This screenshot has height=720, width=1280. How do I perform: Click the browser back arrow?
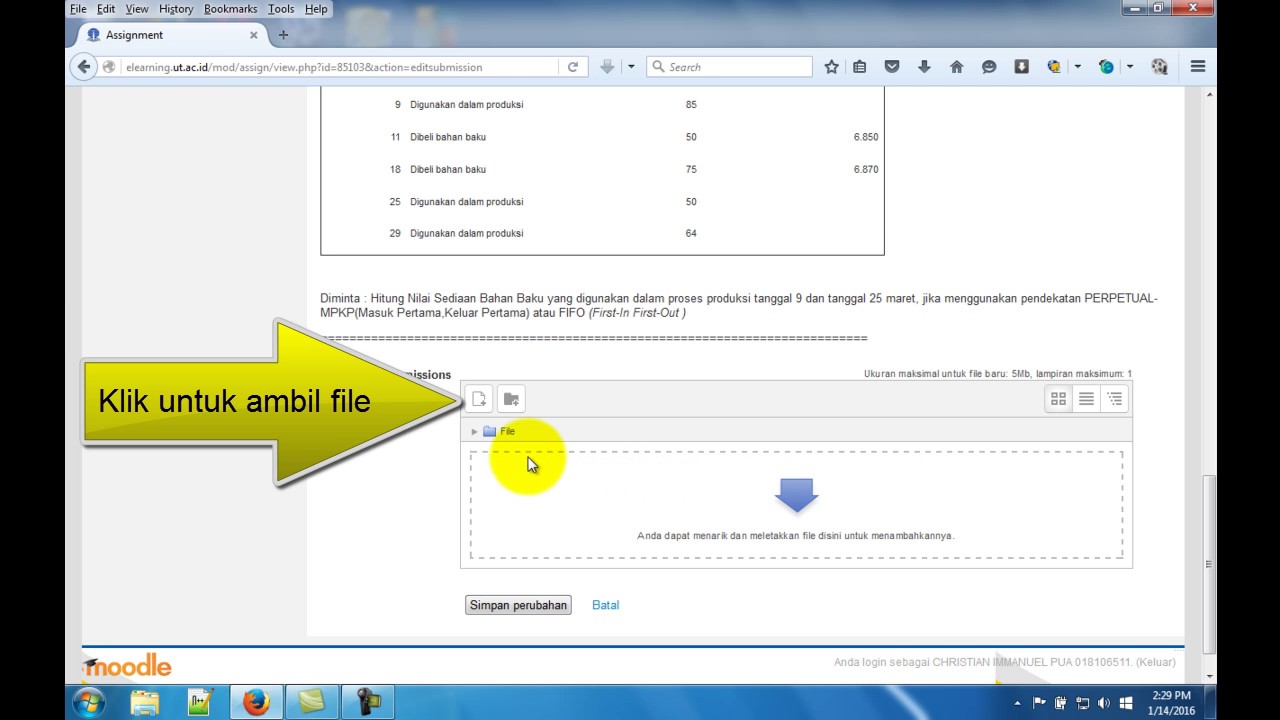coord(84,67)
